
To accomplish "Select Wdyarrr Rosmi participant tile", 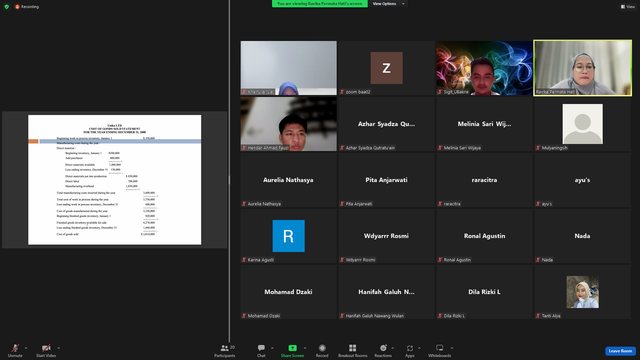I will point(387,236).
